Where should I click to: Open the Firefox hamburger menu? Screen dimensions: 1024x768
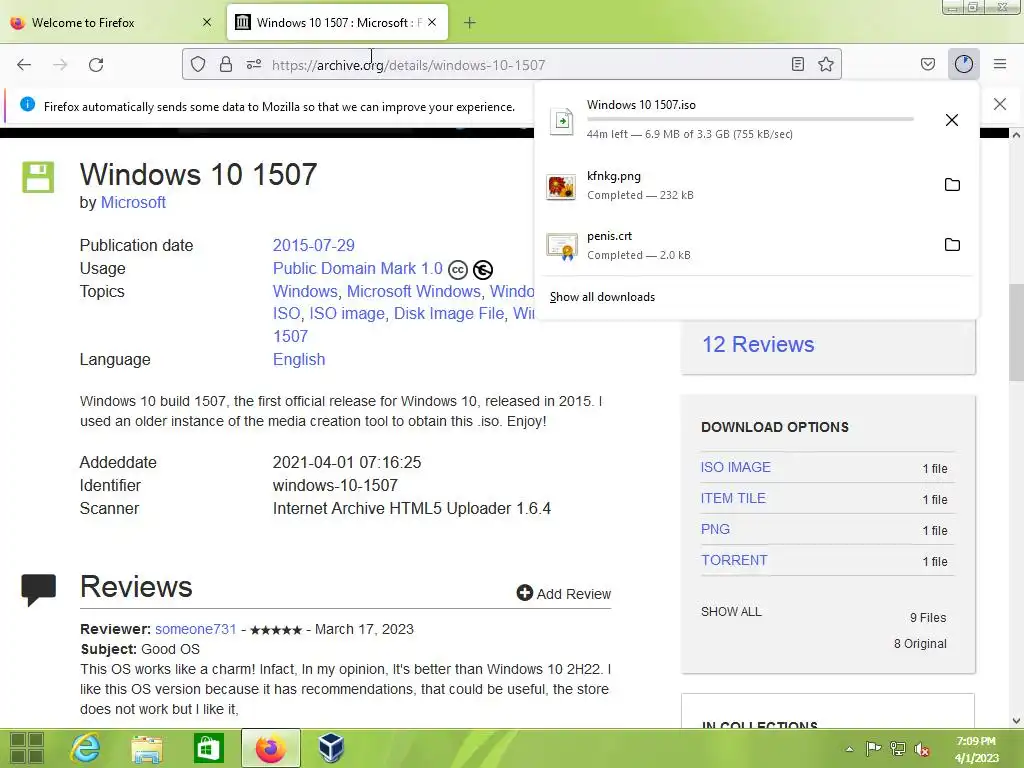coord(999,64)
